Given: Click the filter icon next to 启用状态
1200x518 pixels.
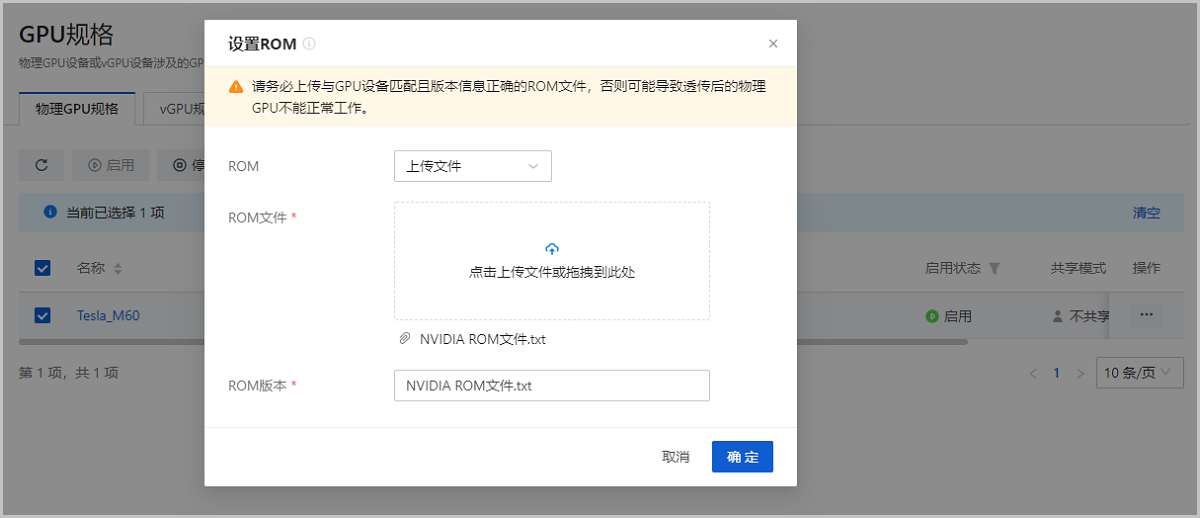Looking at the screenshot, I should click(x=994, y=268).
